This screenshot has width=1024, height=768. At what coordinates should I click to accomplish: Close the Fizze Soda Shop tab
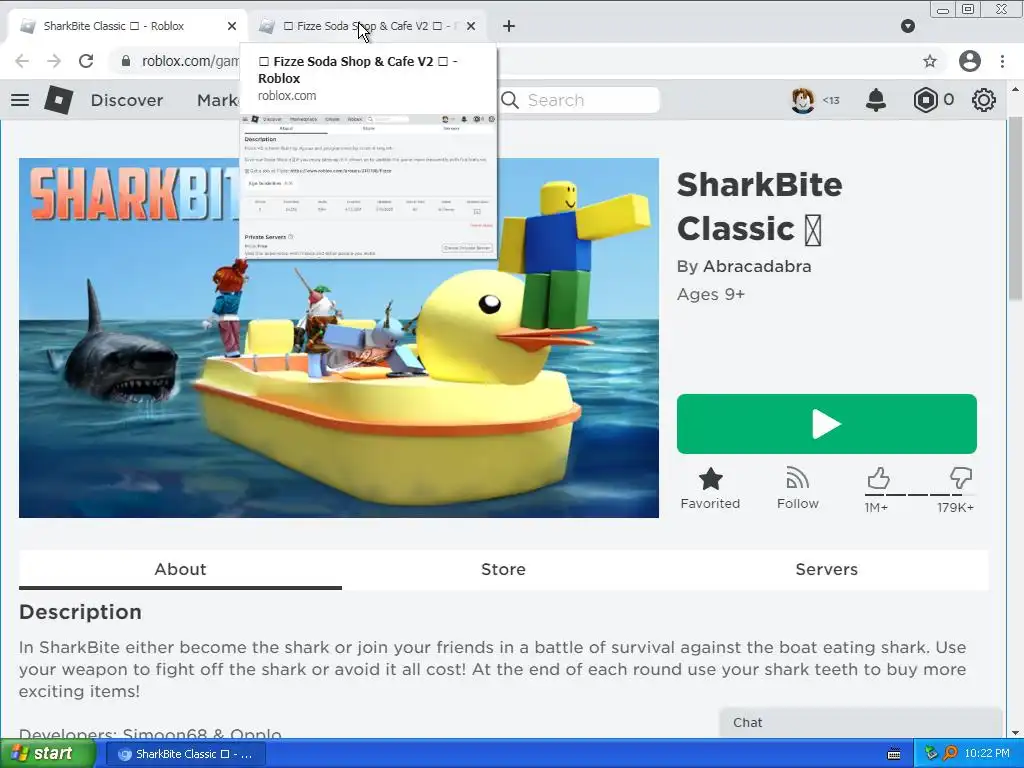point(471,26)
